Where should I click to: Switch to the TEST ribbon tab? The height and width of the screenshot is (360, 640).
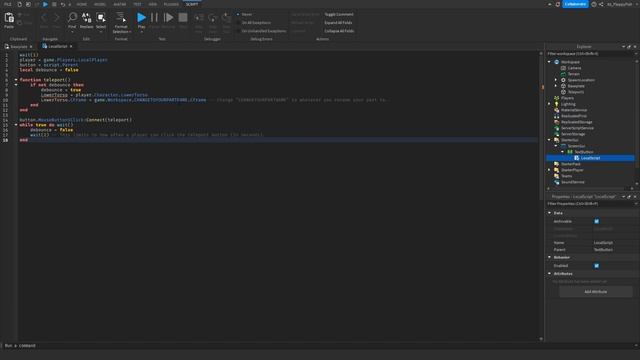(x=137, y=4)
